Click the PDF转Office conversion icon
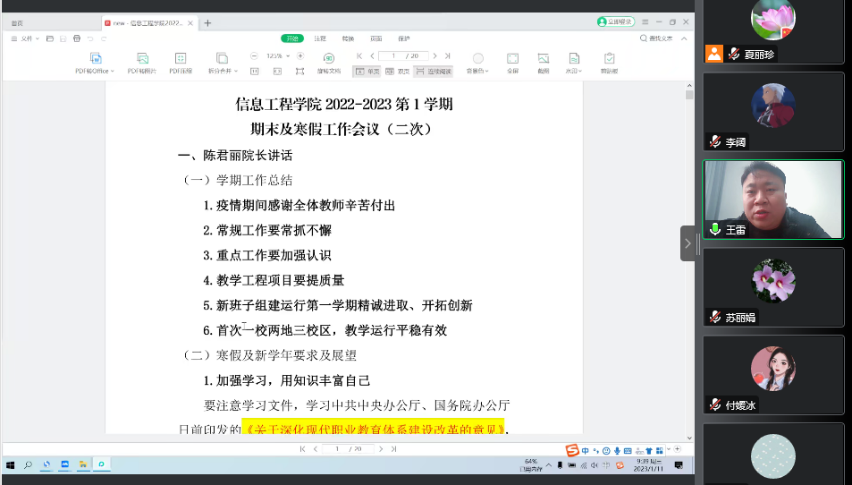 point(96,59)
